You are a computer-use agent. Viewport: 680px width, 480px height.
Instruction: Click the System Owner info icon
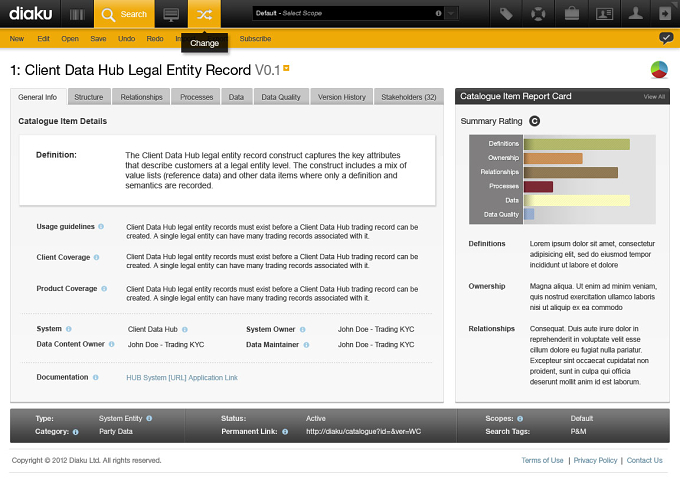click(x=303, y=330)
